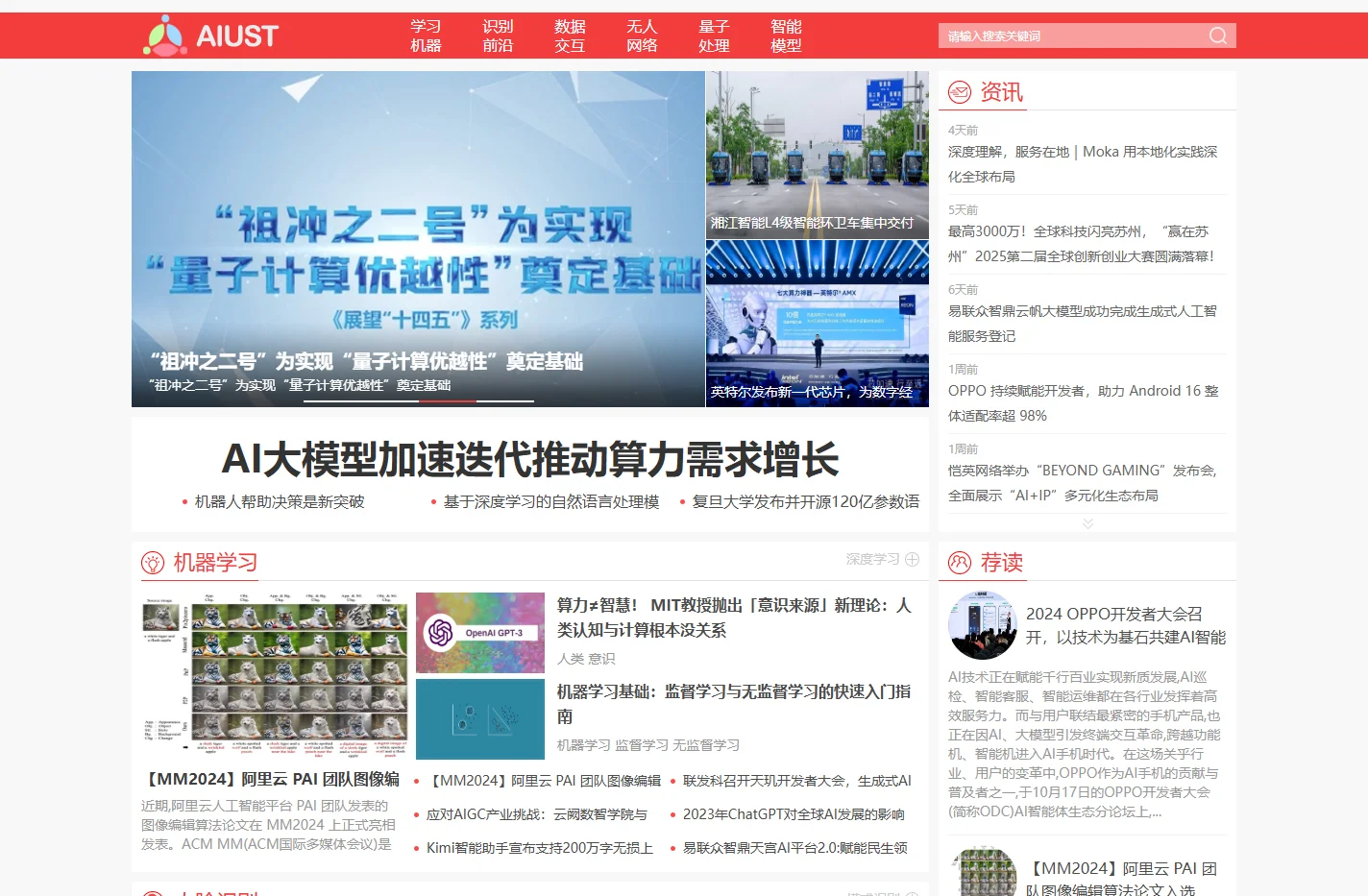The height and width of the screenshot is (896, 1368).
Task: Open 2024 OPPO开发者大会召开 recommended article
Action: pyautogui.click(x=1126, y=625)
